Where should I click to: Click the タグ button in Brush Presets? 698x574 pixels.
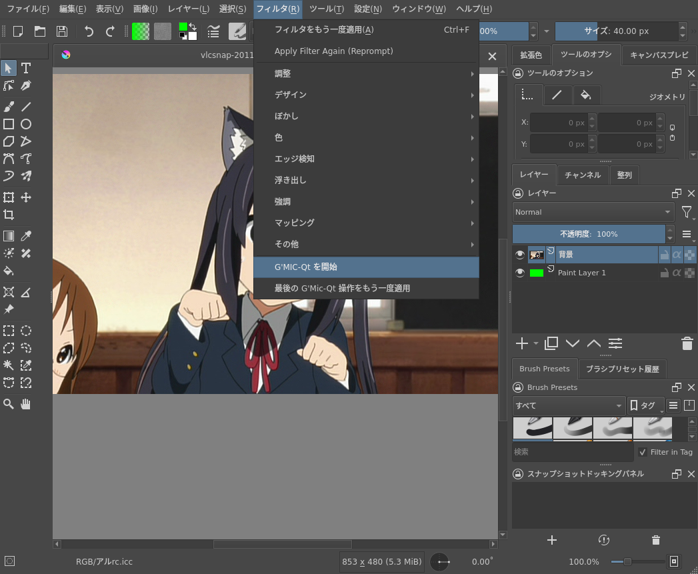click(644, 406)
